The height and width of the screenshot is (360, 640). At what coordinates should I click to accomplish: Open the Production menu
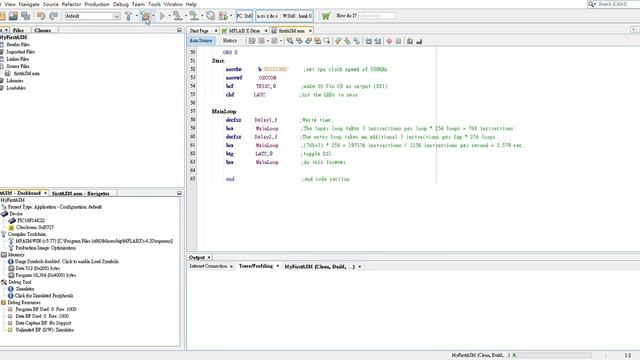point(97,4)
